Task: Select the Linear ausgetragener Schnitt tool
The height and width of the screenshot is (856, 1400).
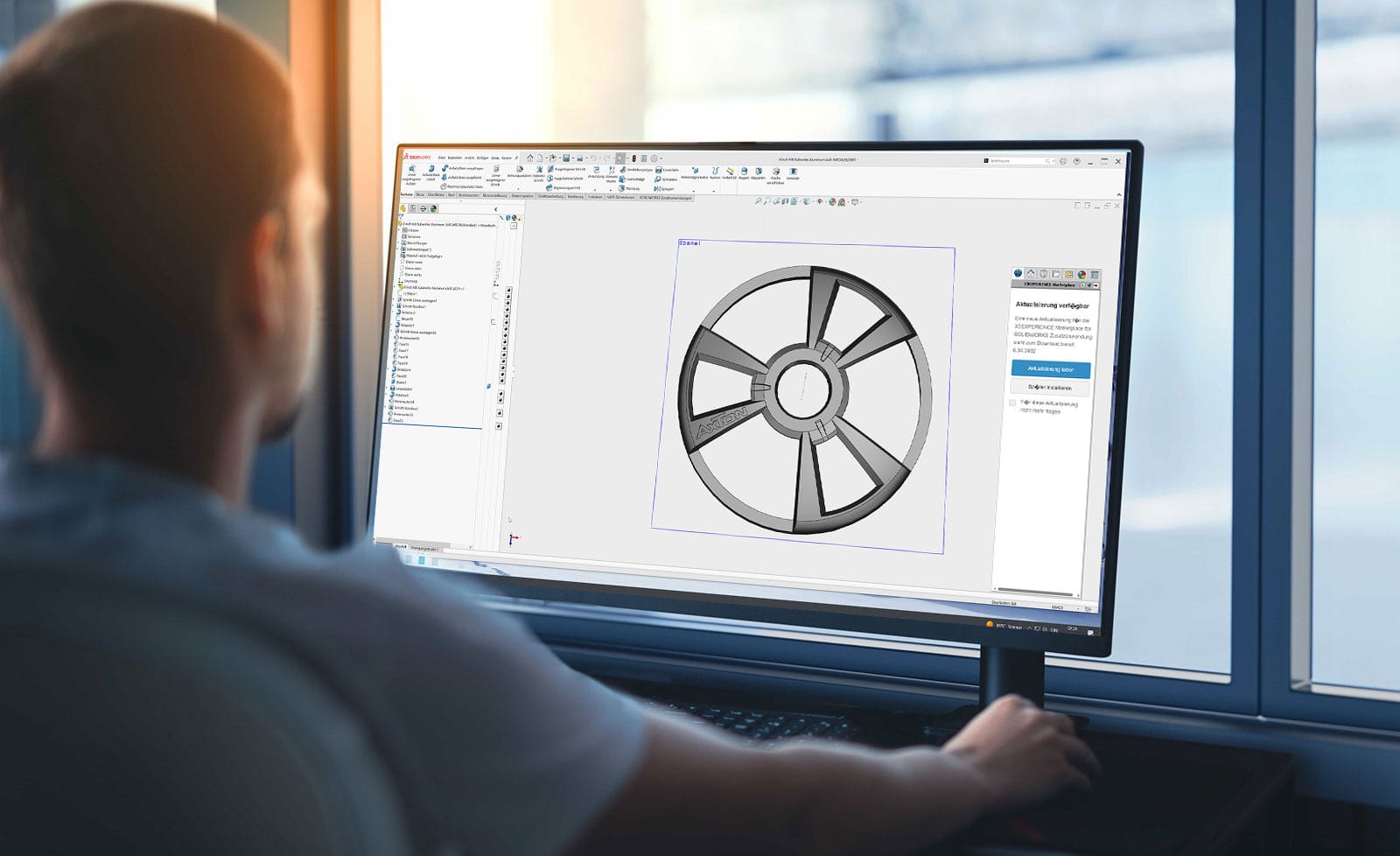Action: [x=495, y=175]
